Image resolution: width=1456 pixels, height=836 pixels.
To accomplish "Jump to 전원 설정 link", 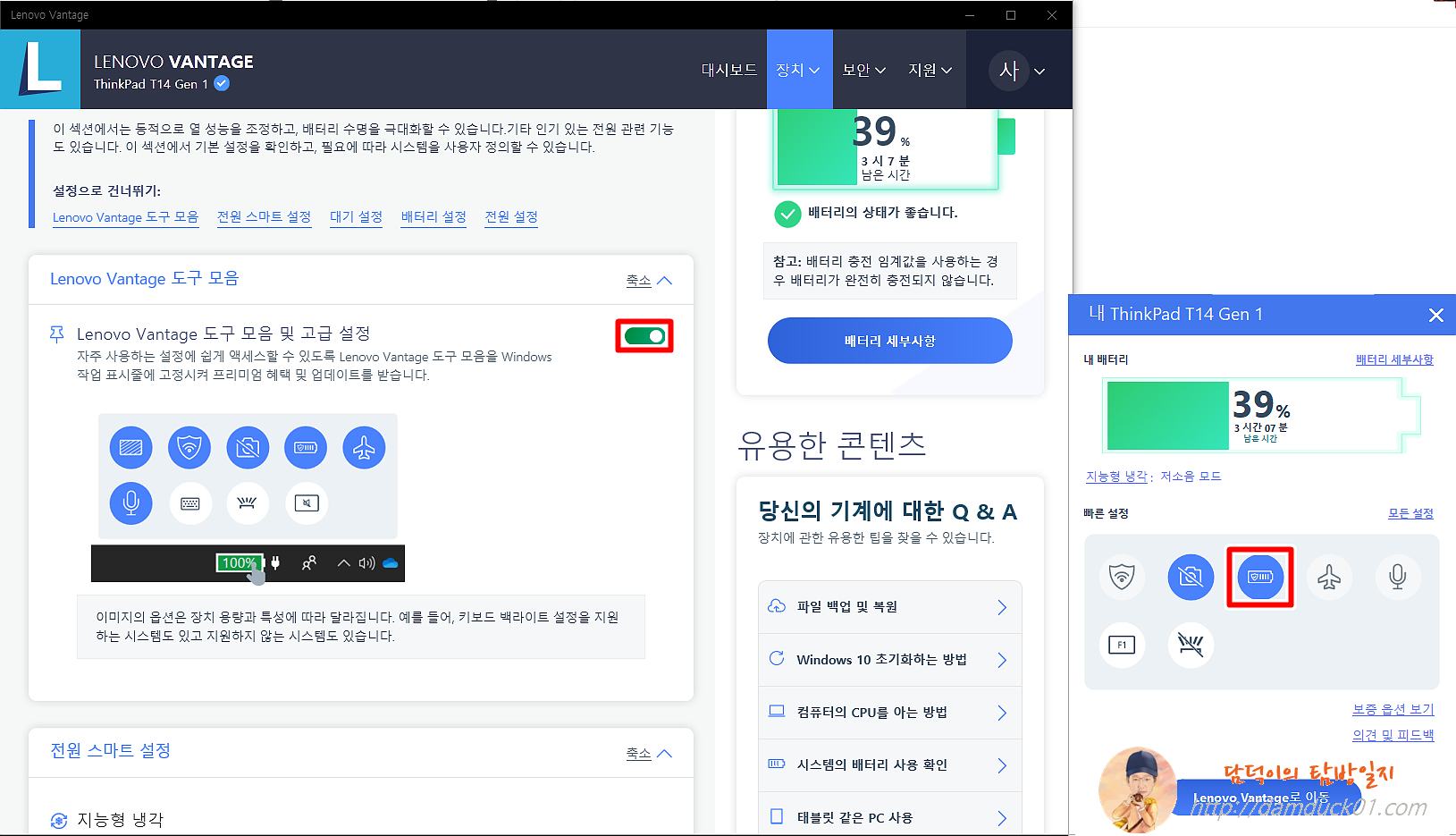I will [511, 217].
